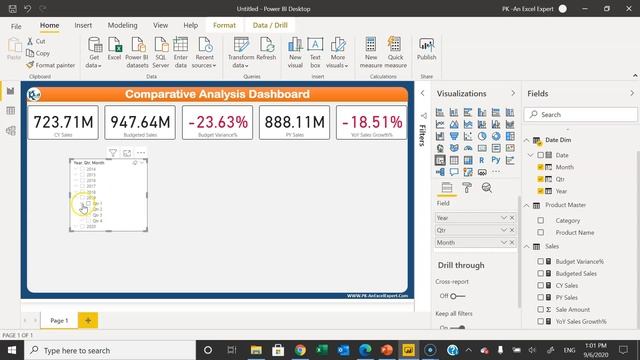Select the funnel chart visual
Viewport: 640px width, 360px height.
click(x=454, y=136)
